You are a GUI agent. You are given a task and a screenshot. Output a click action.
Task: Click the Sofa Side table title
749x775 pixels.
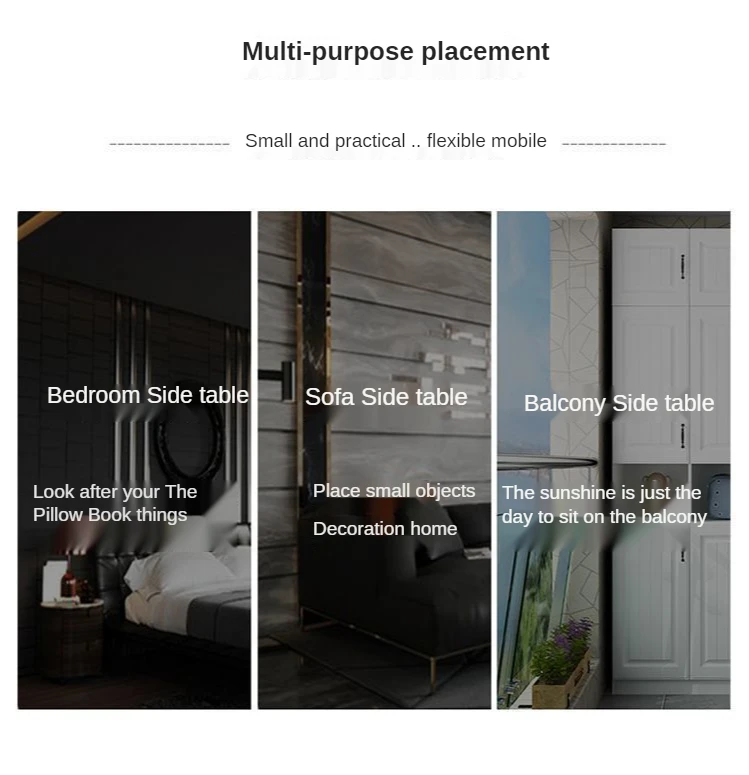tap(386, 397)
